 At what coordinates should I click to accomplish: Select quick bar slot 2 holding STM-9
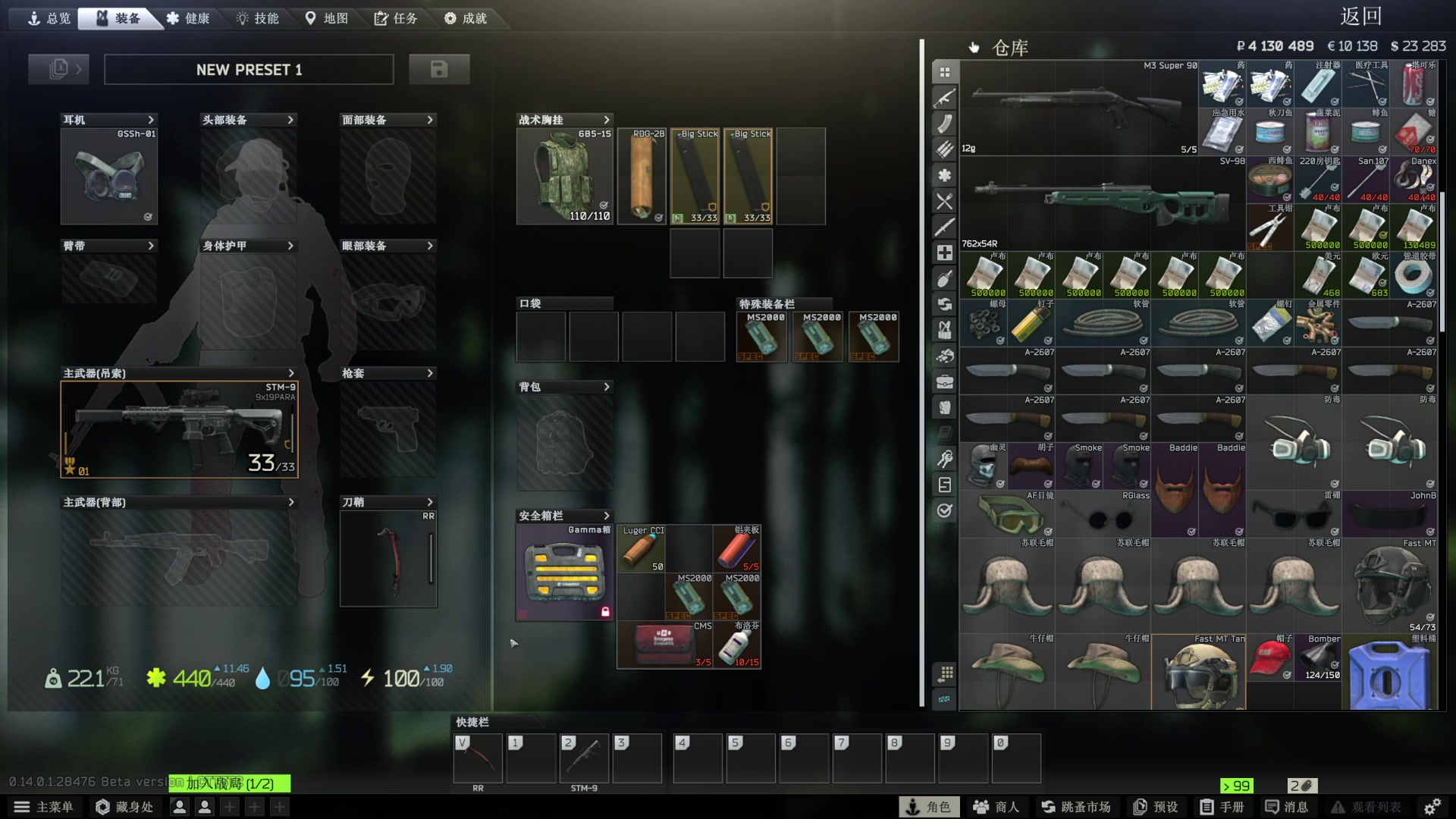[x=584, y=758]
